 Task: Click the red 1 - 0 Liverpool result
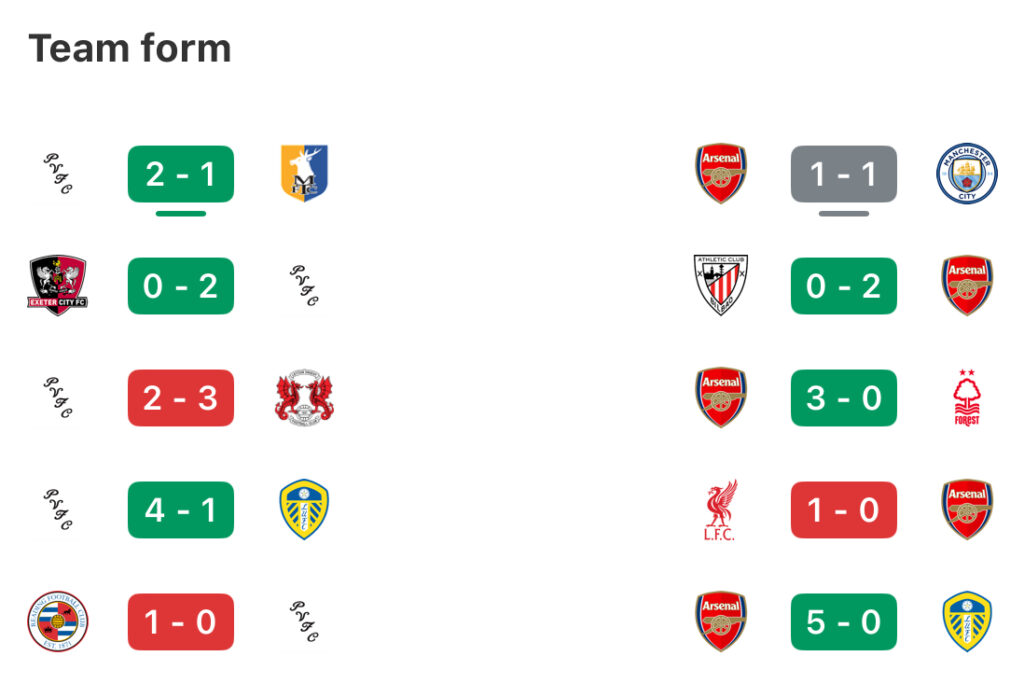pos(844,510)
